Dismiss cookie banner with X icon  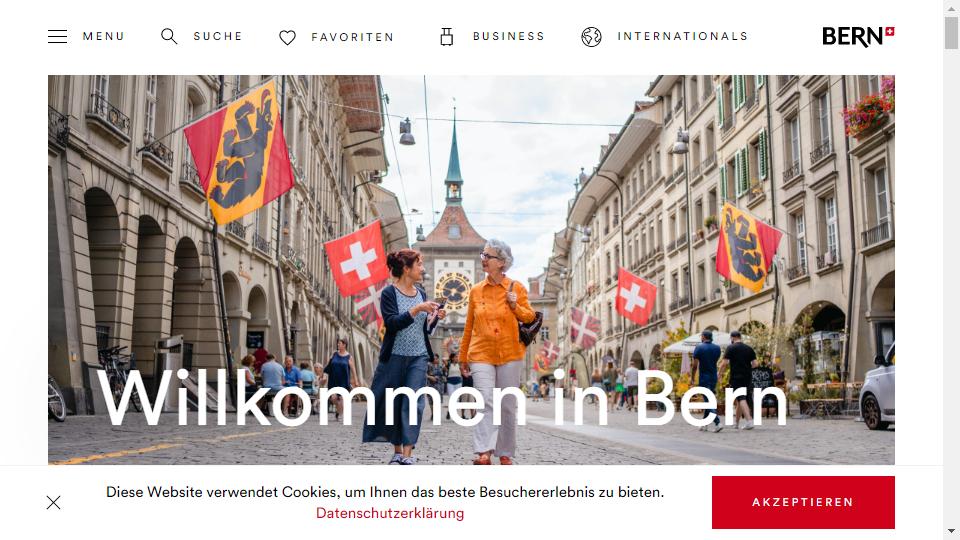(53, 503)
